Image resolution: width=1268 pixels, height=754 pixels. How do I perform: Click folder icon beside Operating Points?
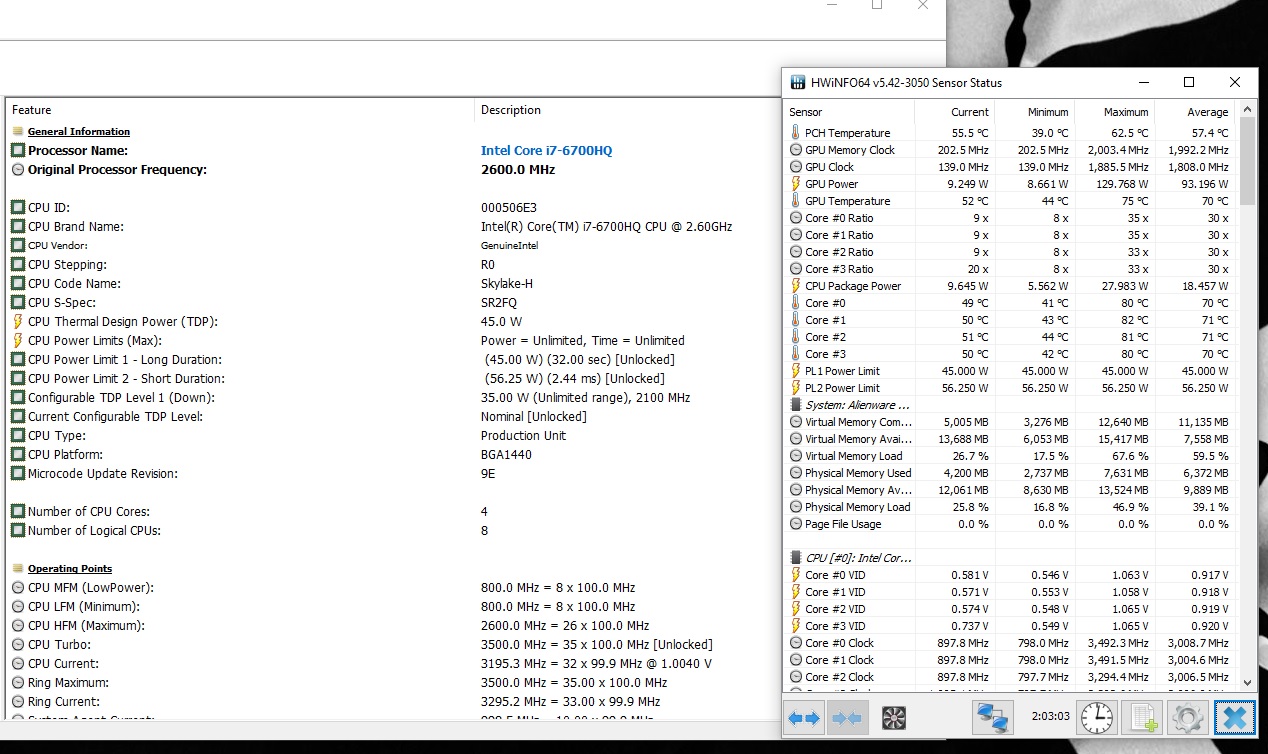(18, 569)
